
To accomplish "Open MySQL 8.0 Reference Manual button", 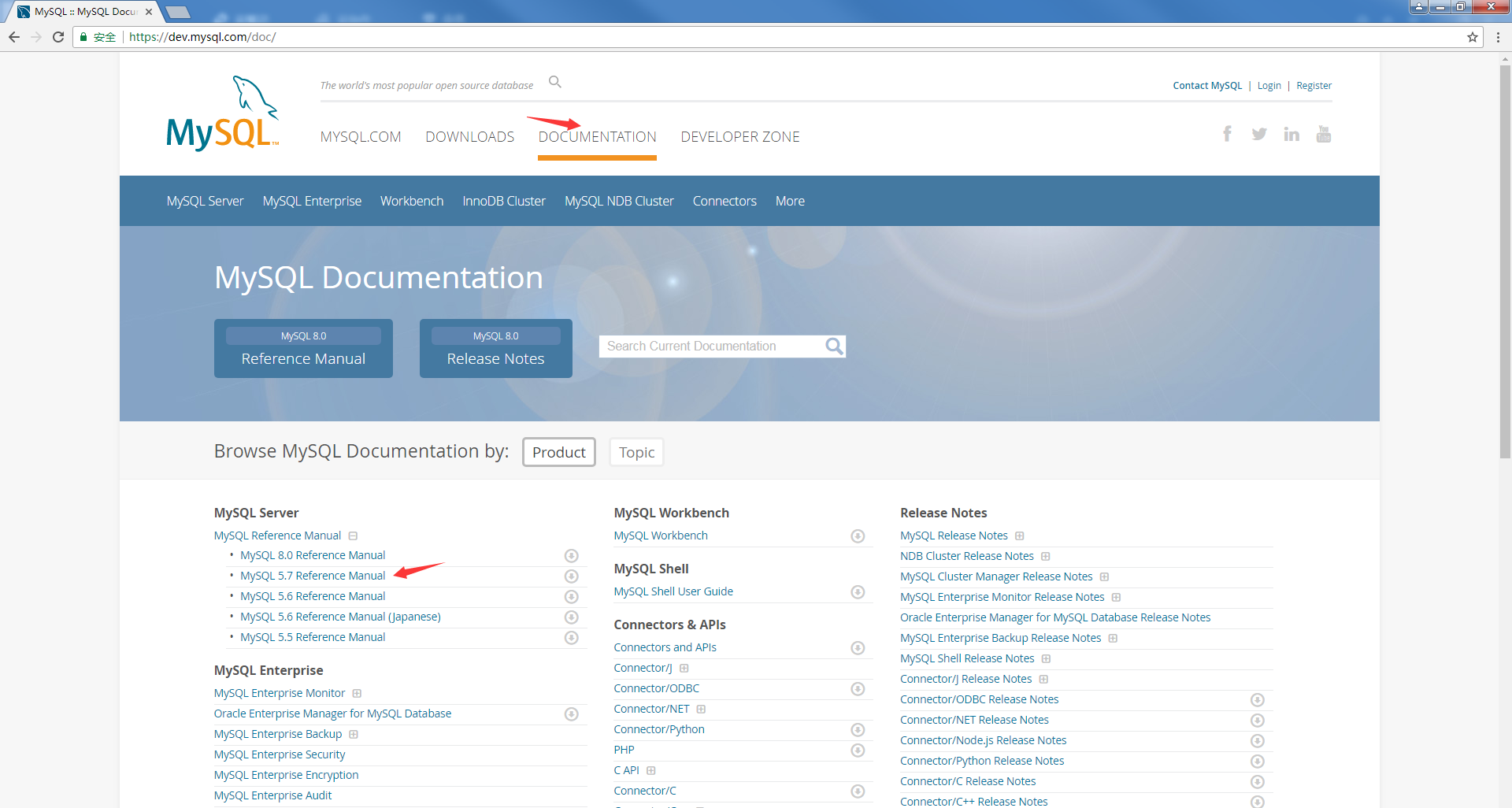I will (x=303, y=348).
